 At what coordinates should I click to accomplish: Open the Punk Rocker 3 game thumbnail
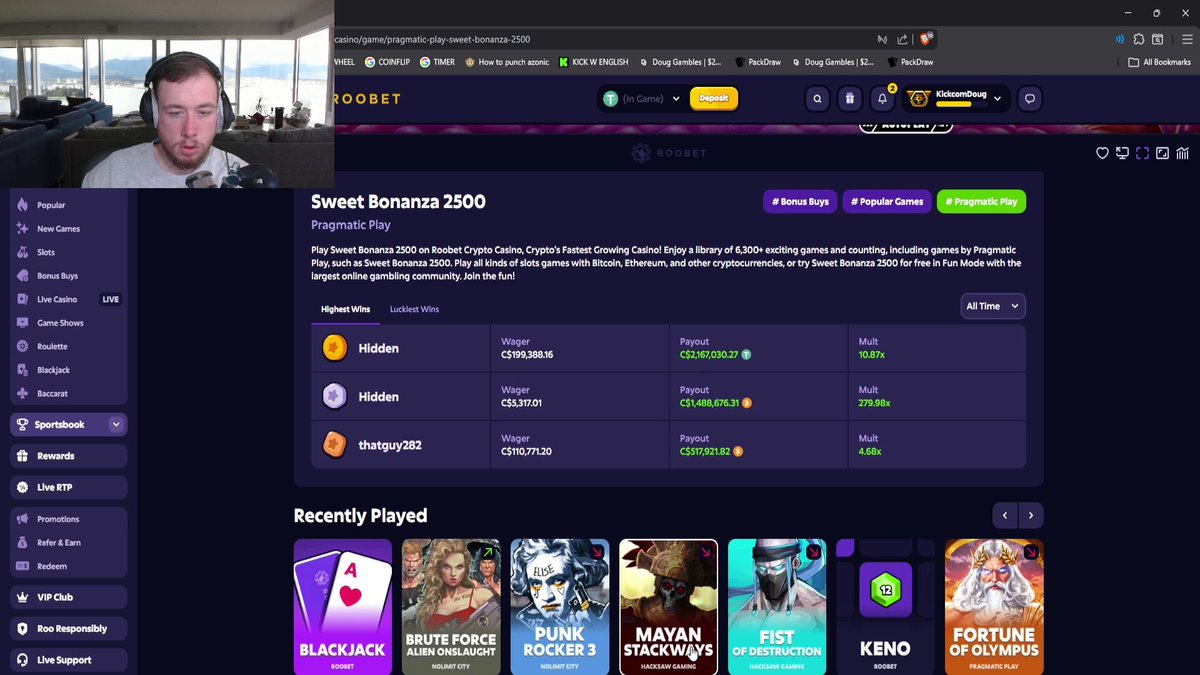point(559,607)
